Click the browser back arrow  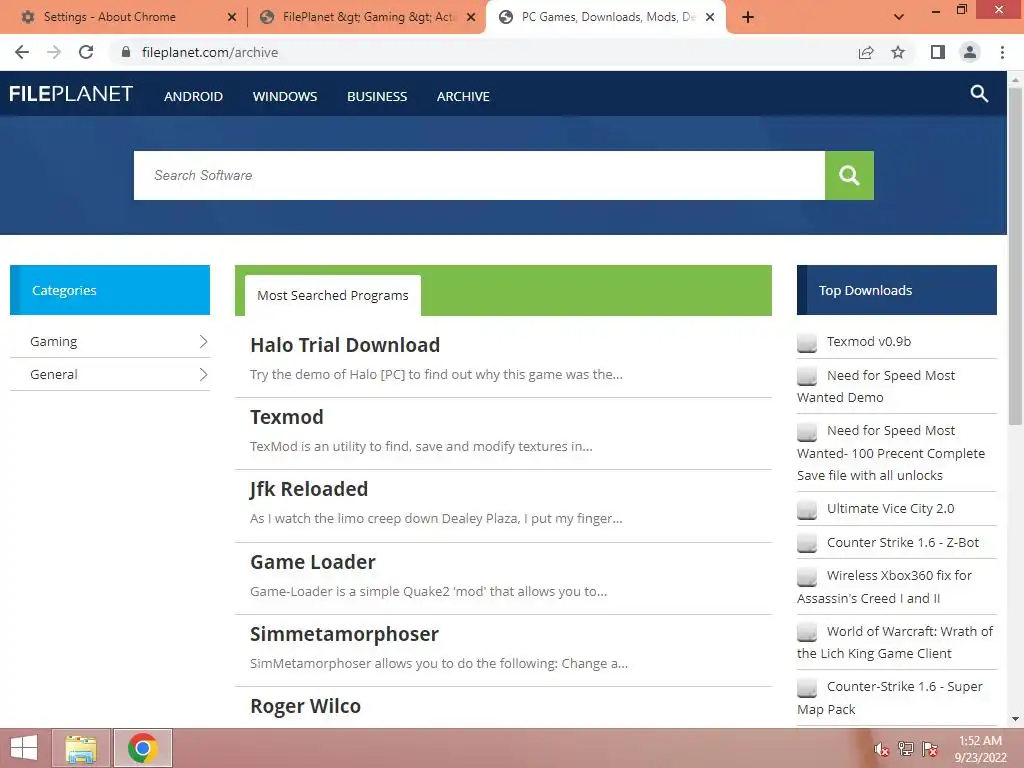pyautogui.click(x=22, y=52)
